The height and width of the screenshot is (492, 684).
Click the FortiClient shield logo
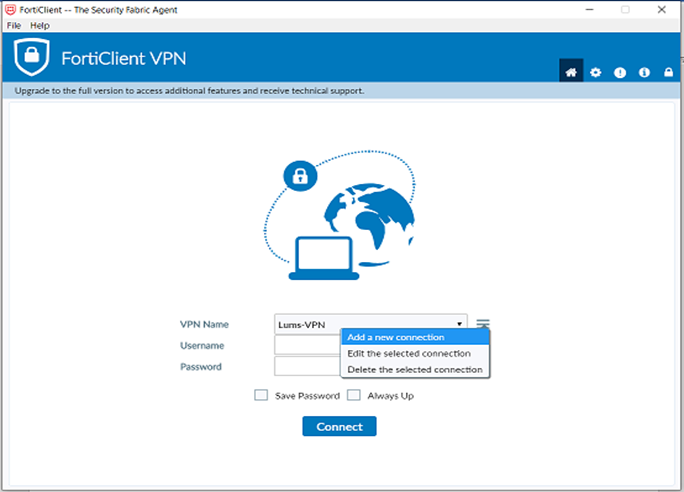tap(31, 57)
